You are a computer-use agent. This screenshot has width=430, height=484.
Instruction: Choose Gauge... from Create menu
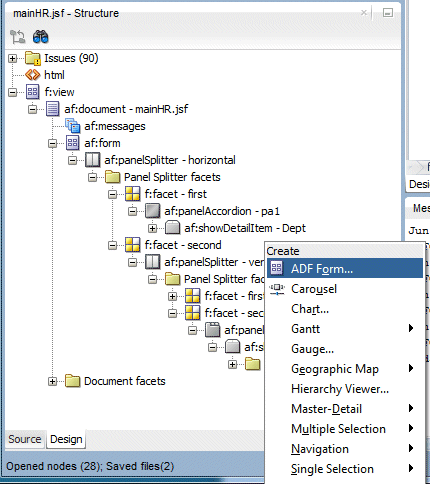345,349
